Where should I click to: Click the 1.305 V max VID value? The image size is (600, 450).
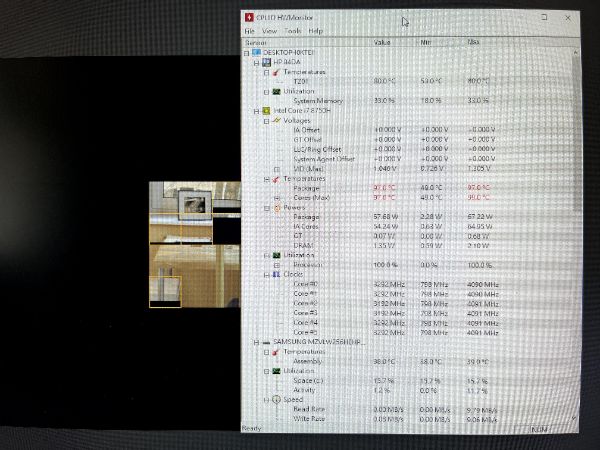tap(479, 169)
